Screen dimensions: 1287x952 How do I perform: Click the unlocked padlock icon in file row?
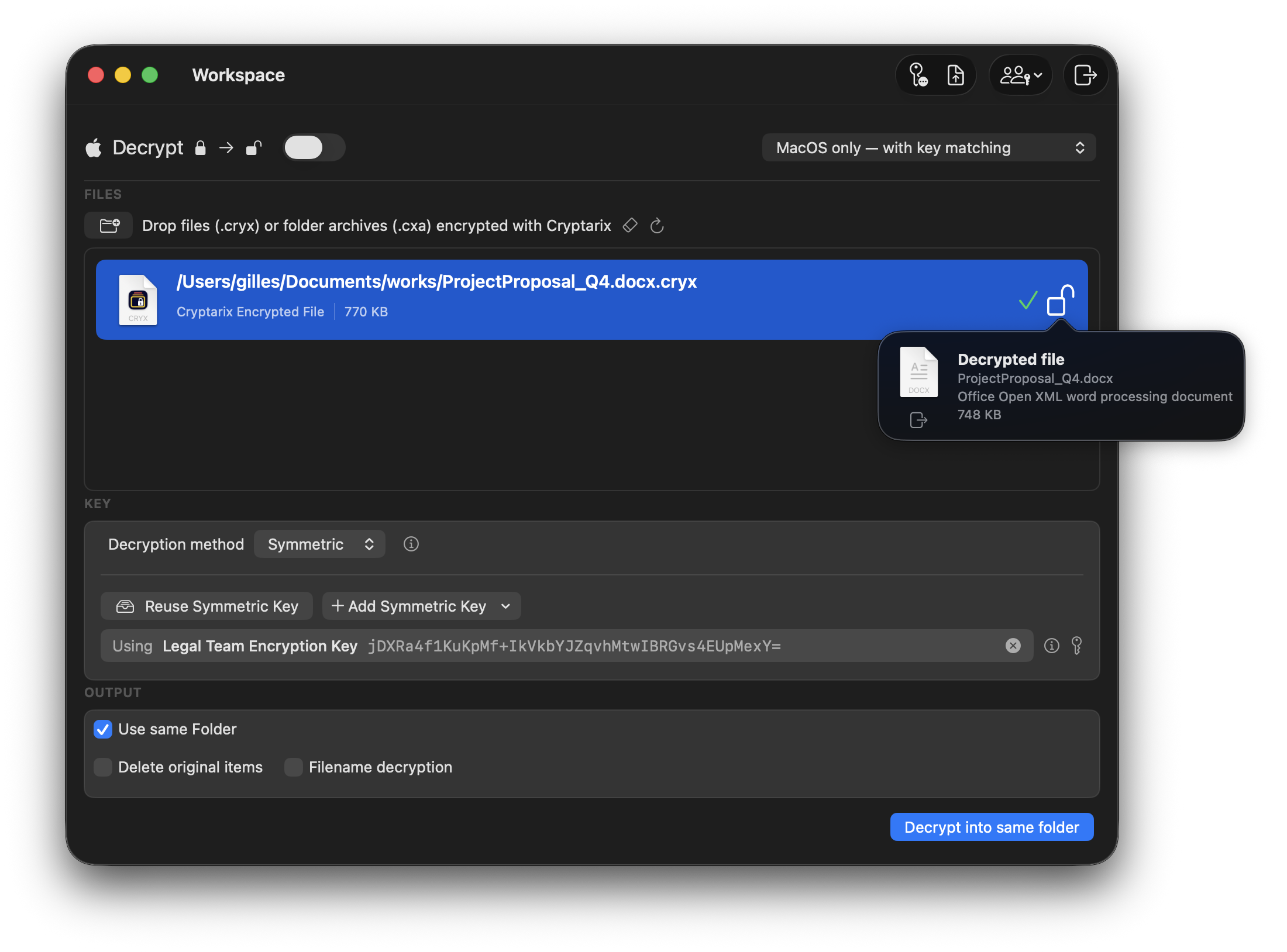point(1061,300)
